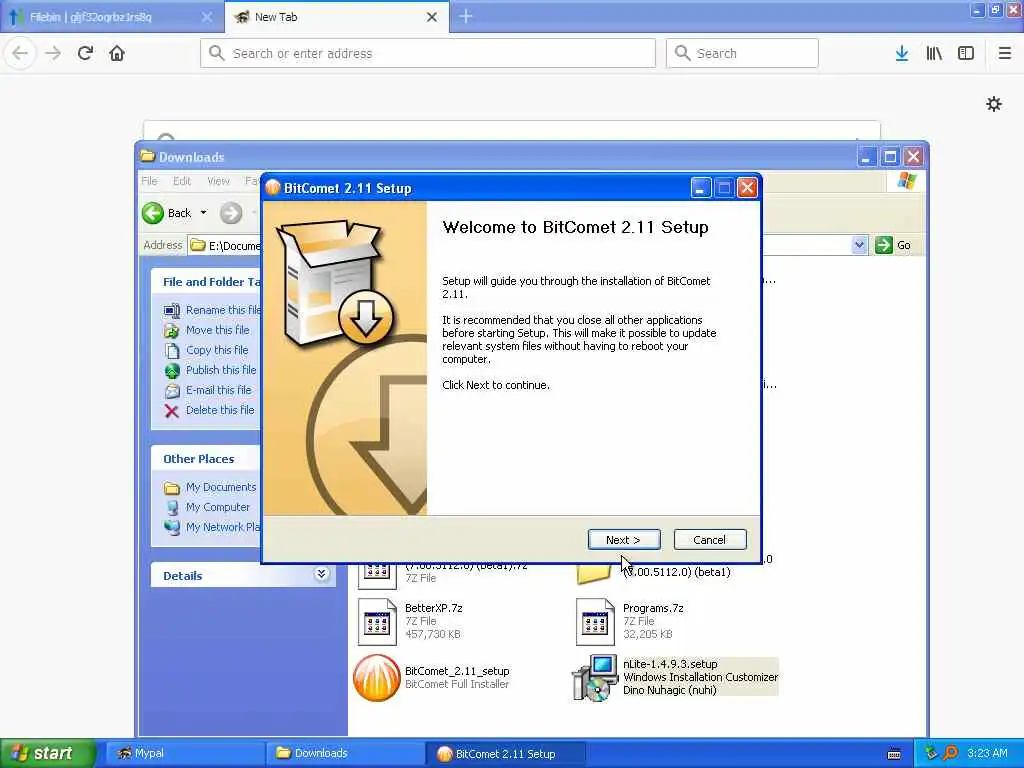
Task: Select the BetterXP.7z file icon
Action: [x=377, y=621]
